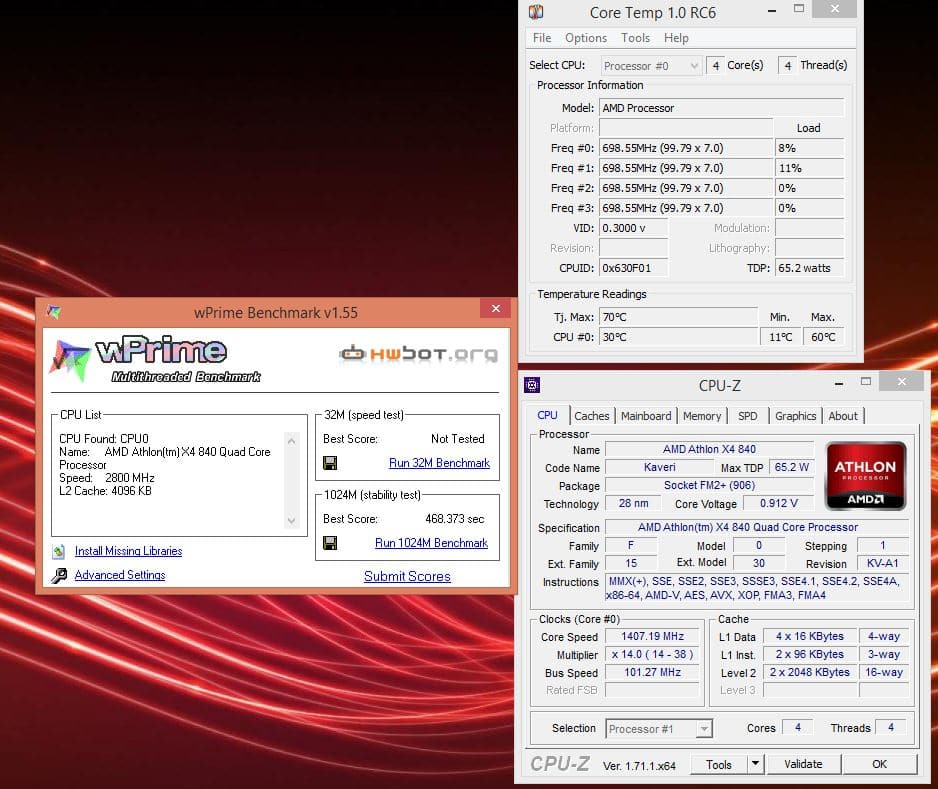Switch to the SPD tab in CPU-Z
938x789 pixels.
coord(748,416)
